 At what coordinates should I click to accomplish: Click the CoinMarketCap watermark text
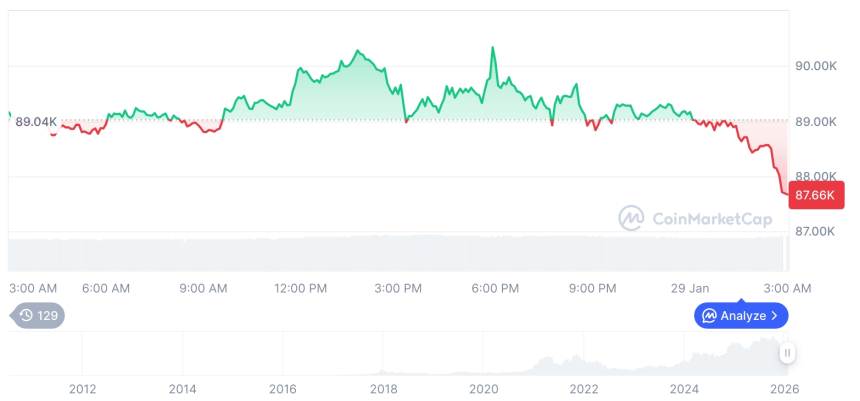[709, 218]
